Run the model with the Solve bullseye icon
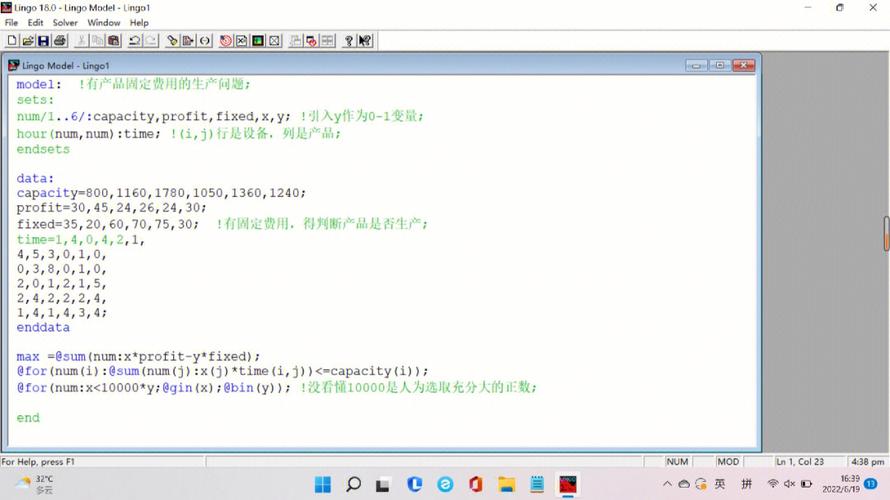The image size is (890, 500). coord(226,41)
